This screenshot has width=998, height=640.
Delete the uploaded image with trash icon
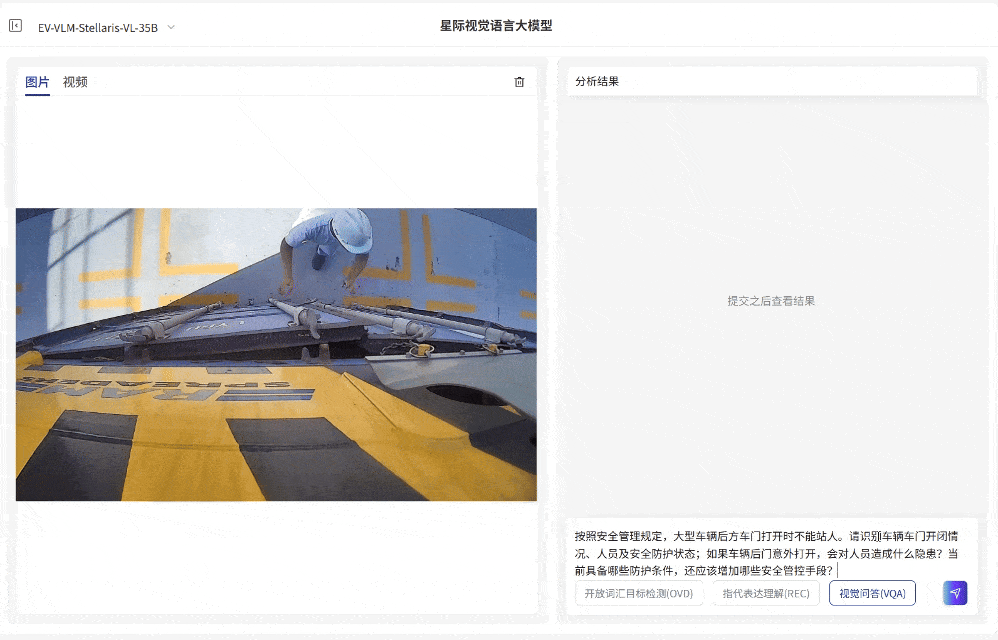point(519,81)
